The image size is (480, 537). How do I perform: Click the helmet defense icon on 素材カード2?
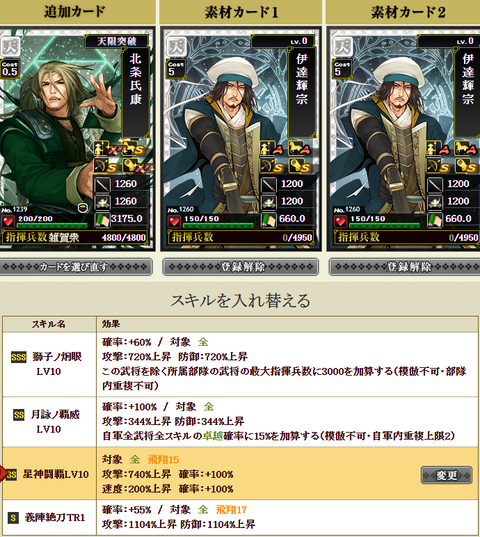click(x=435, y=202)
